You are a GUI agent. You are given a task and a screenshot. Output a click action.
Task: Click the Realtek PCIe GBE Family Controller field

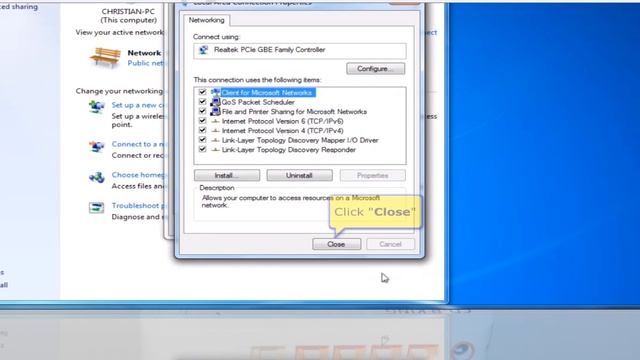click(x=300, y=51)
